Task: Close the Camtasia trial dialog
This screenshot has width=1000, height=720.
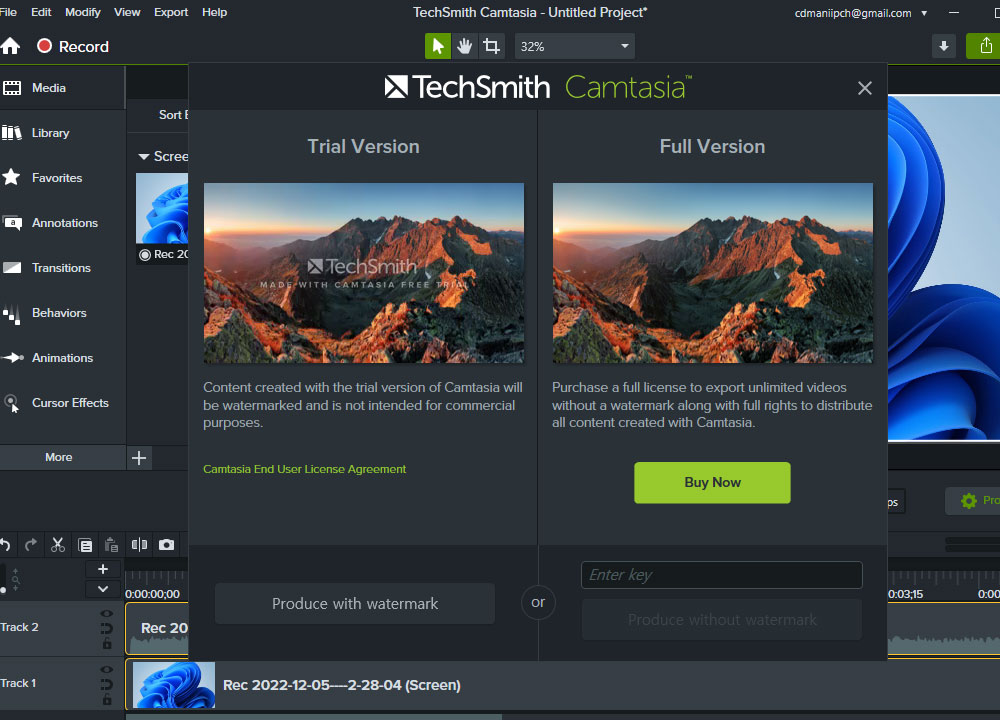Action: coord(864,88)
